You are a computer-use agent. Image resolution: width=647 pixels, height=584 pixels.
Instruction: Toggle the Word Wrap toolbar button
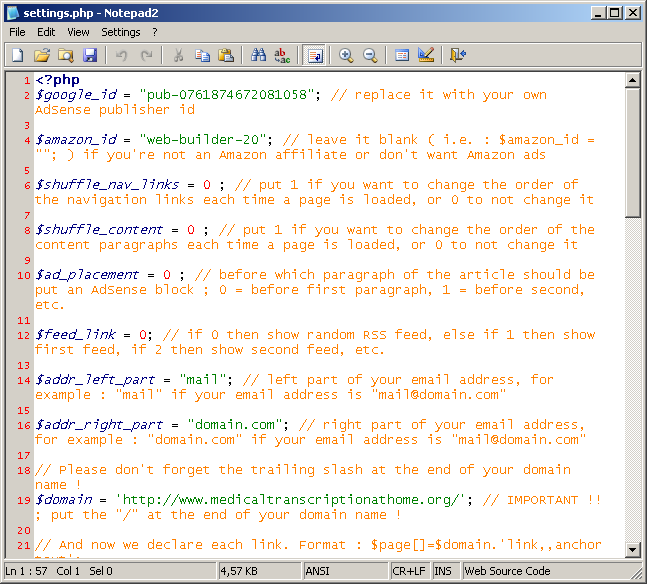[314, 55]
